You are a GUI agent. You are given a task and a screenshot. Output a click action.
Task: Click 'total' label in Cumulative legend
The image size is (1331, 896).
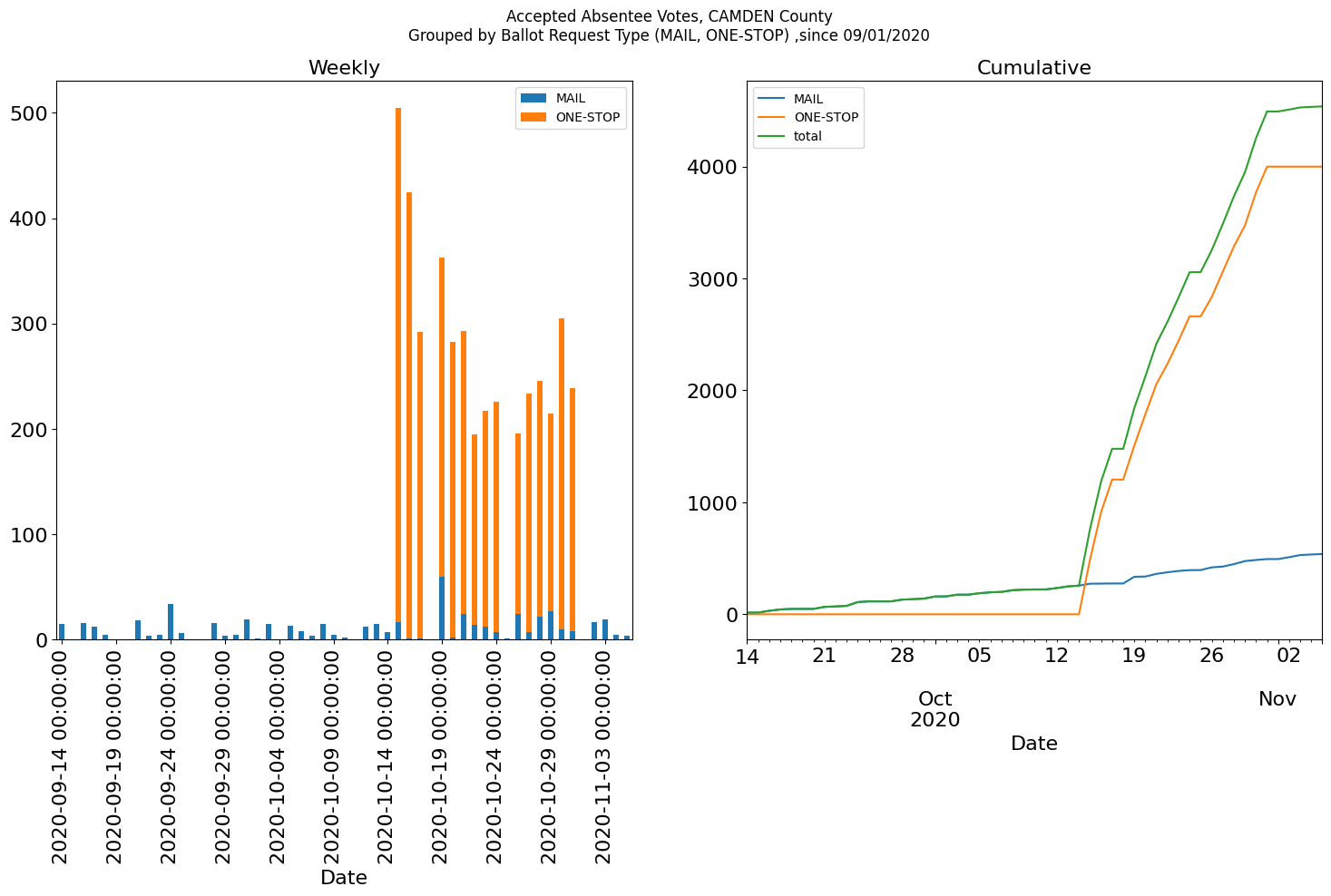coord(807,136)
